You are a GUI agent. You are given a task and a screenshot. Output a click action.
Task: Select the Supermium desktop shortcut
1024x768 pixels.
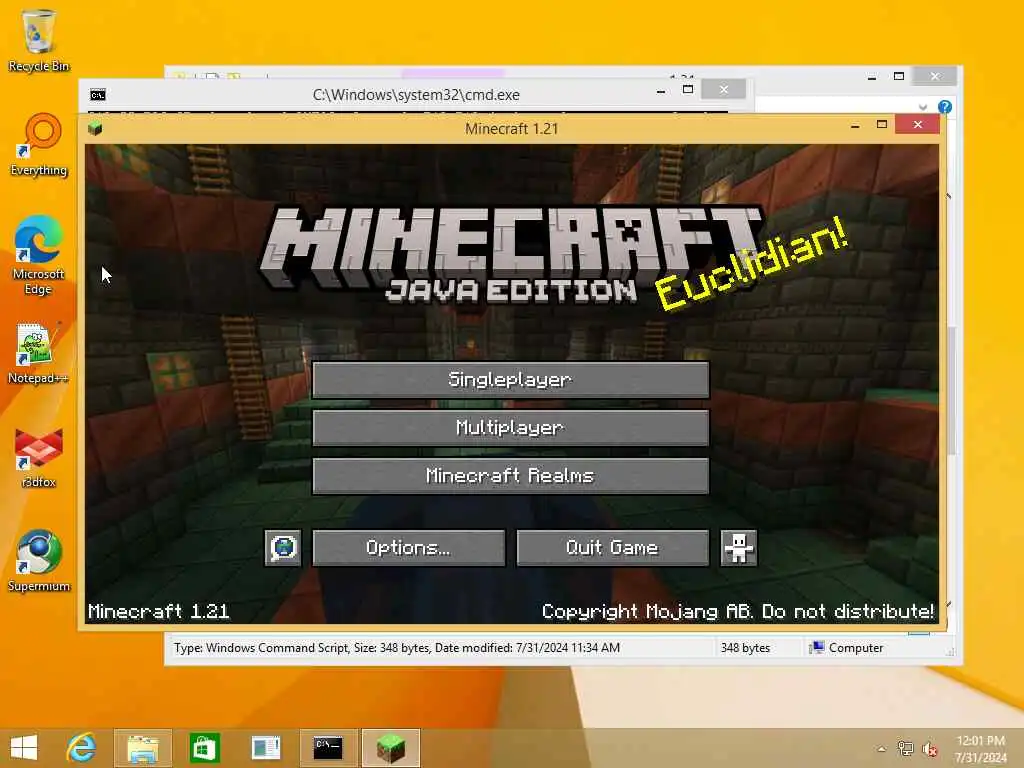click(39, 561)
